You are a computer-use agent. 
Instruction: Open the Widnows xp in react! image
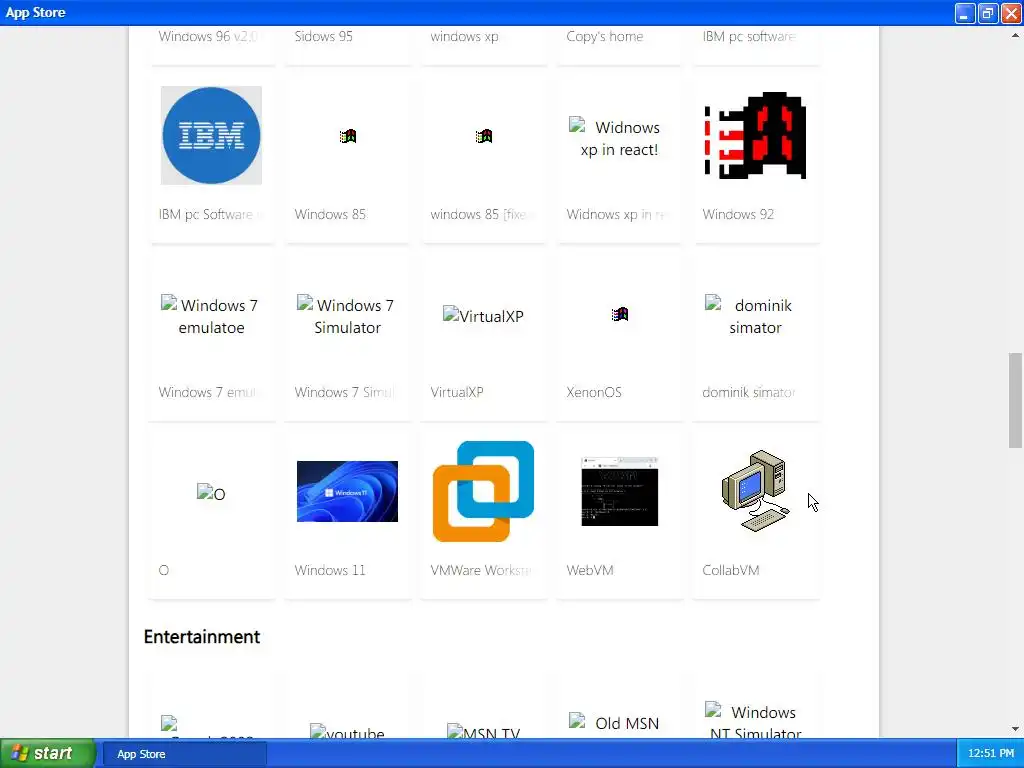click(619, 138)
